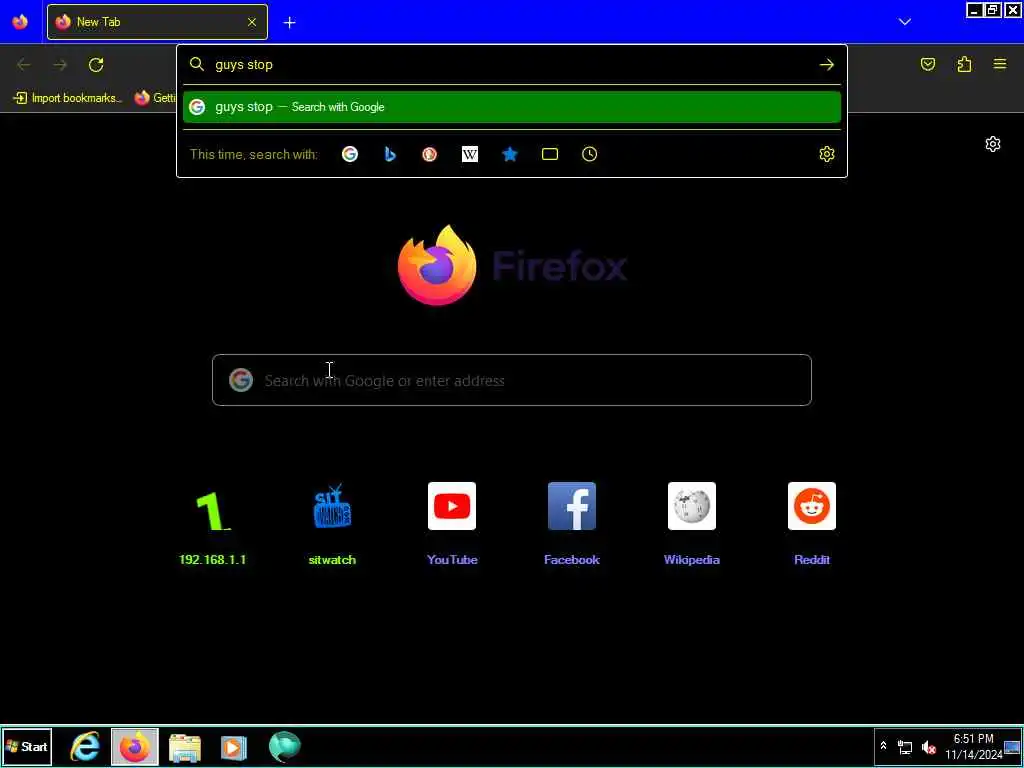
Task: Launch Internet Explorer from the taskbar
Action: (85, 746)
